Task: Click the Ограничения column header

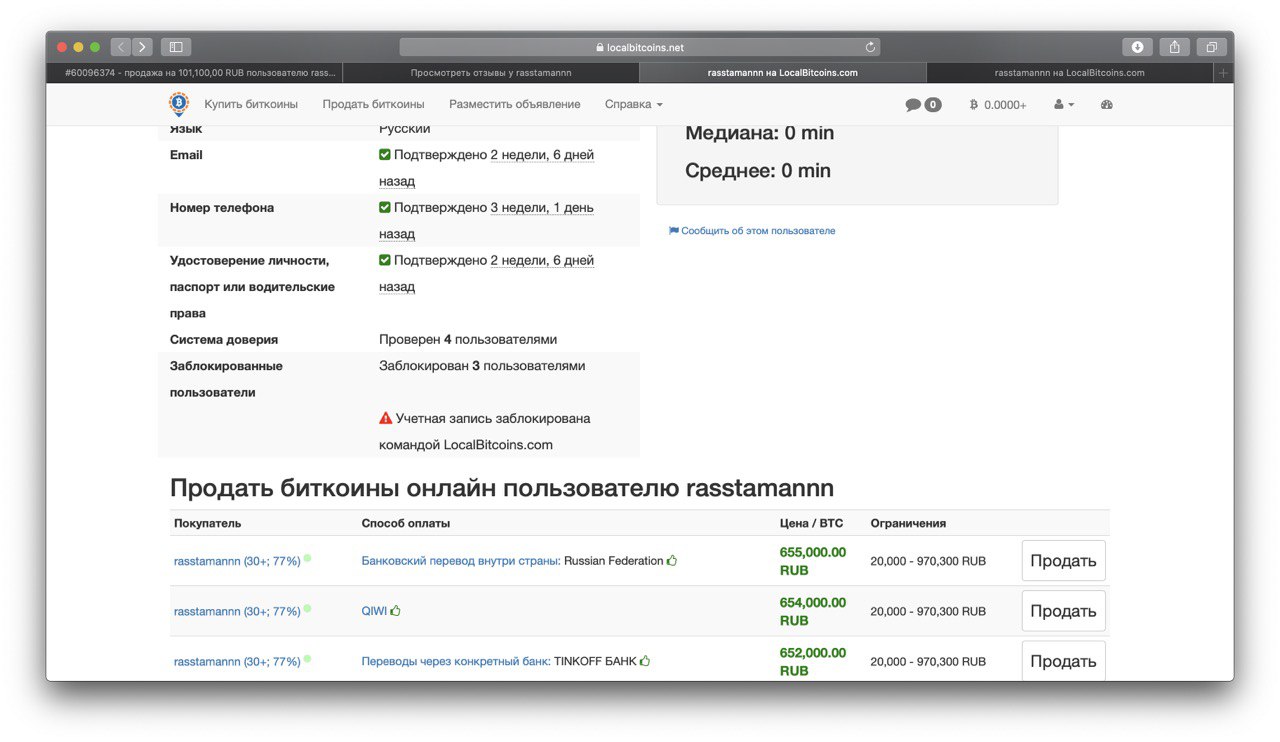Action: tap(908, 523)
